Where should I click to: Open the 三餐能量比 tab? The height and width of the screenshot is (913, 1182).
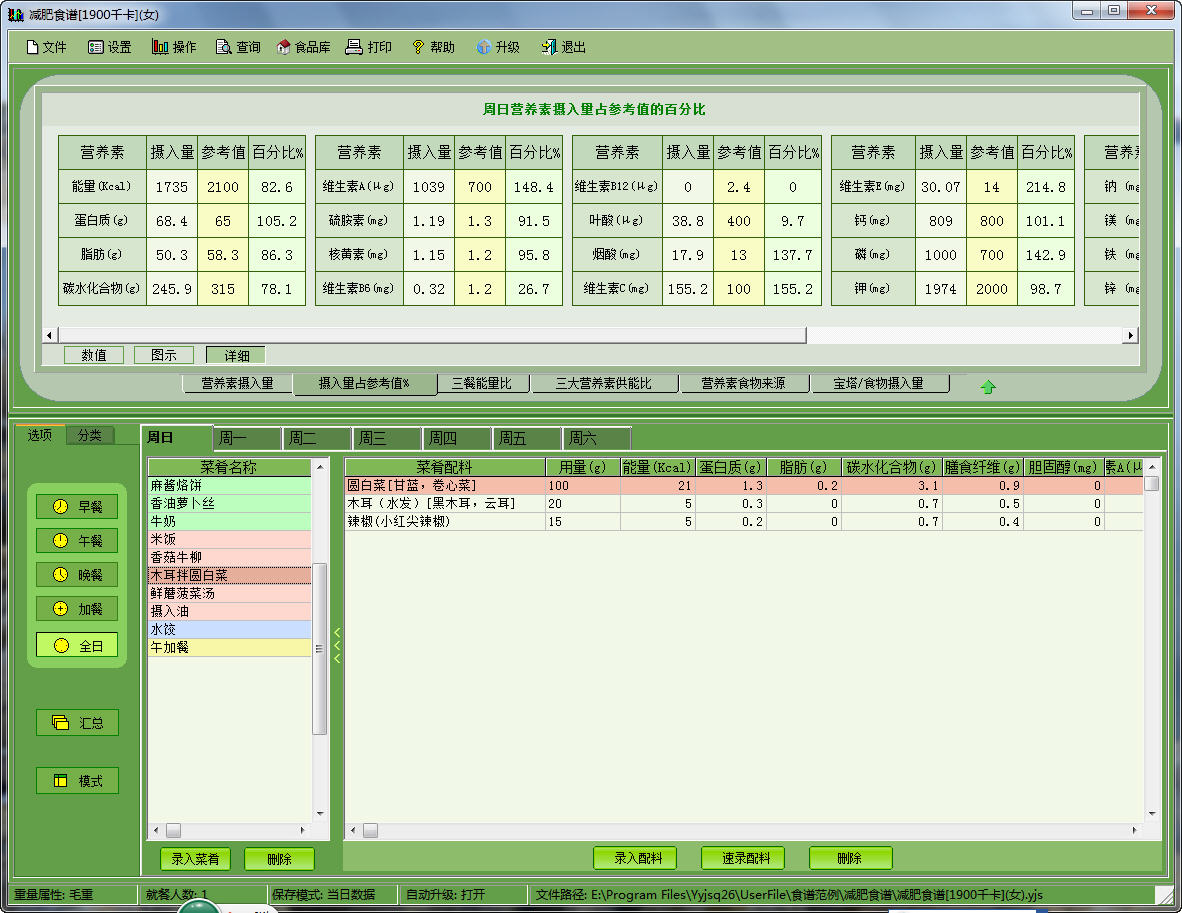482,383
